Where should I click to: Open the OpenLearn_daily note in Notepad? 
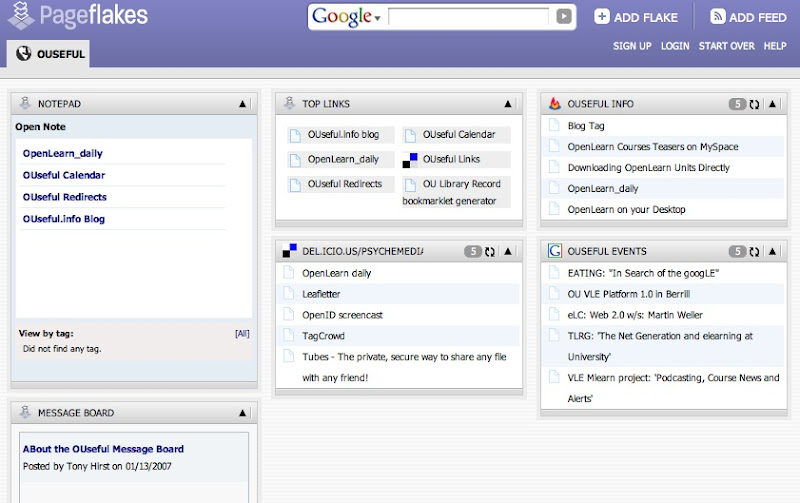tap(63, 153)
